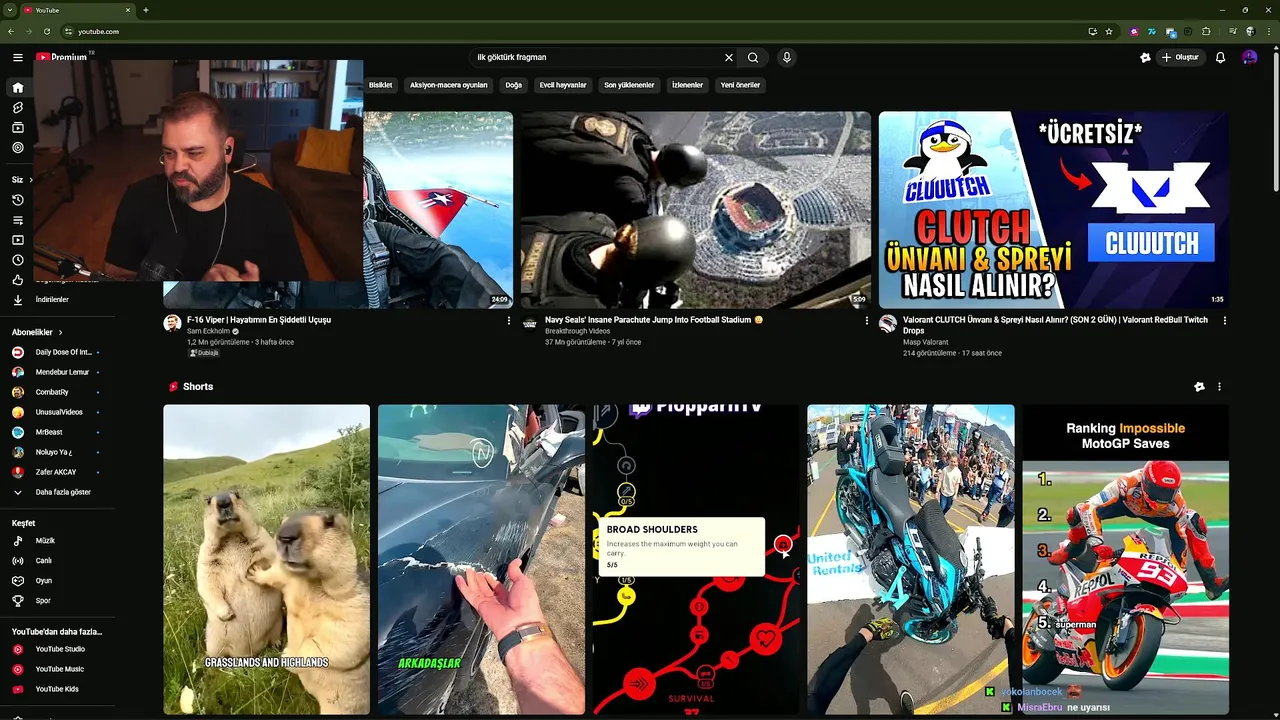Image resolution: width=1280 pixels, height=720 pixels.
Task: Open options menu for F-16 Viper video
Action: [508, 321]
